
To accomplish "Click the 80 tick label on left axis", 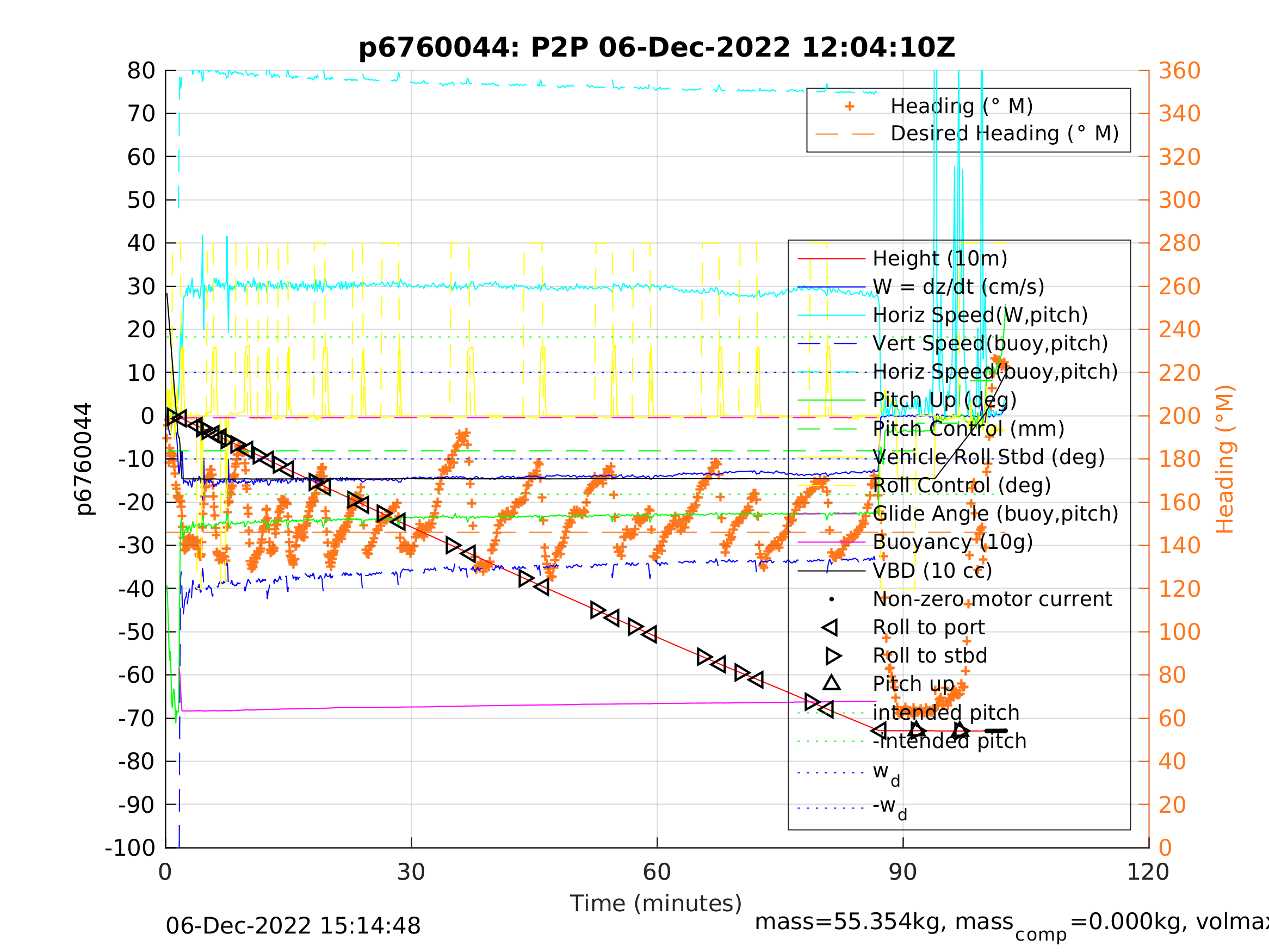I will pyautogui.click(x=141, y=71).
